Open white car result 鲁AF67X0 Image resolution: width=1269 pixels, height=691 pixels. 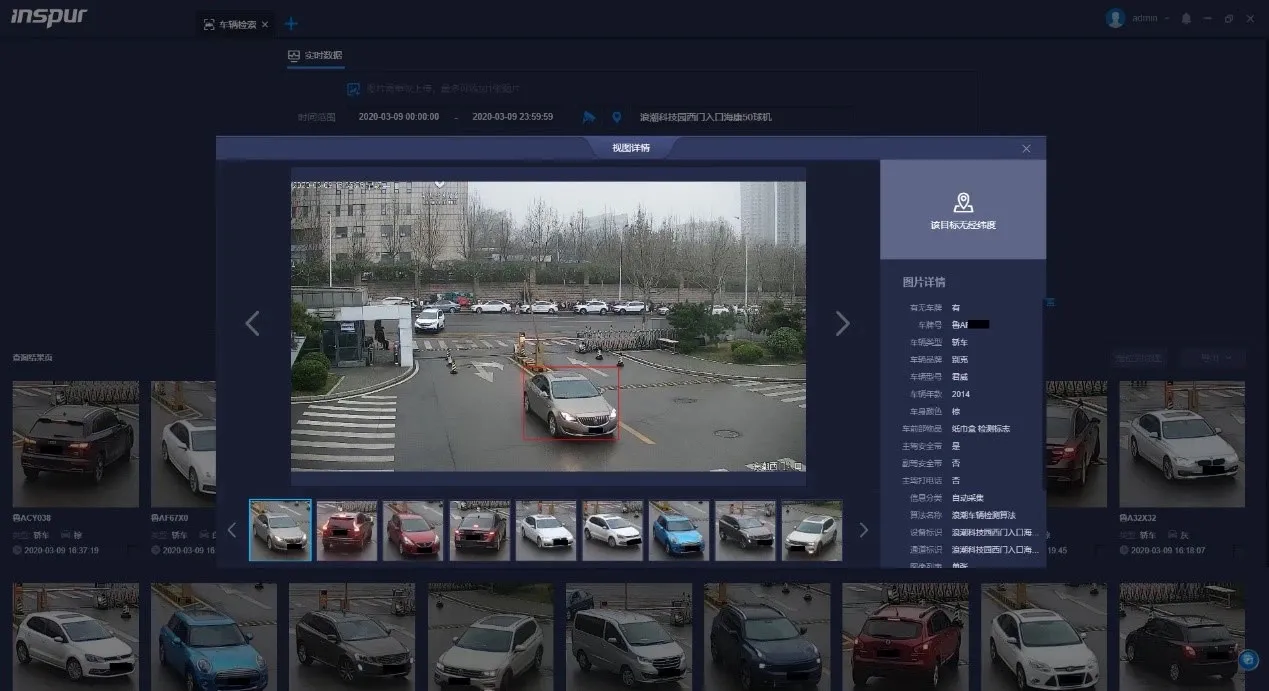pyautogui.click(x=183, y=443)
